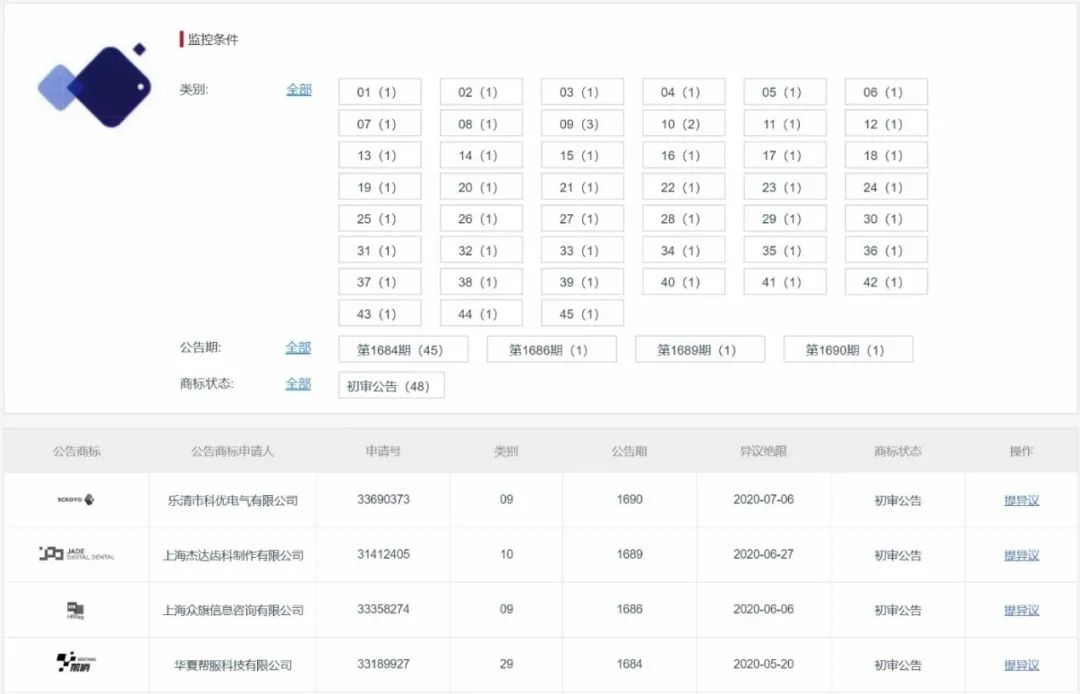Open 提异议 for 上海杰达齿科制作有限公司

tap(1019, 554)
